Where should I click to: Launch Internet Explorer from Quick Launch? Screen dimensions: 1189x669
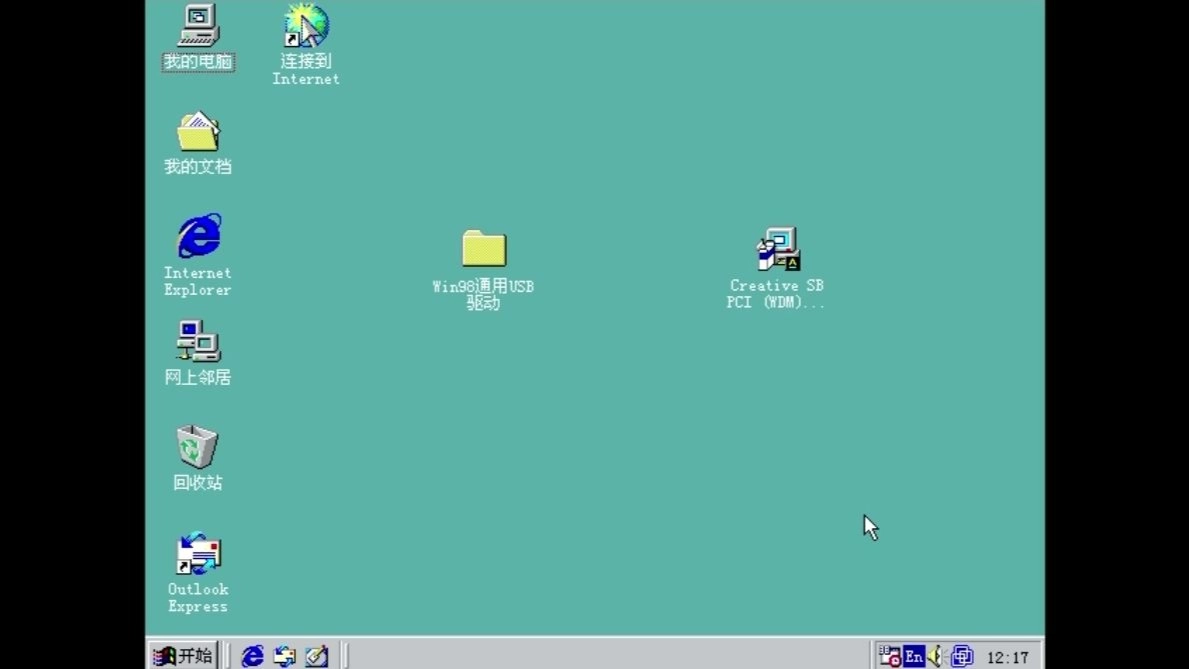253,656
